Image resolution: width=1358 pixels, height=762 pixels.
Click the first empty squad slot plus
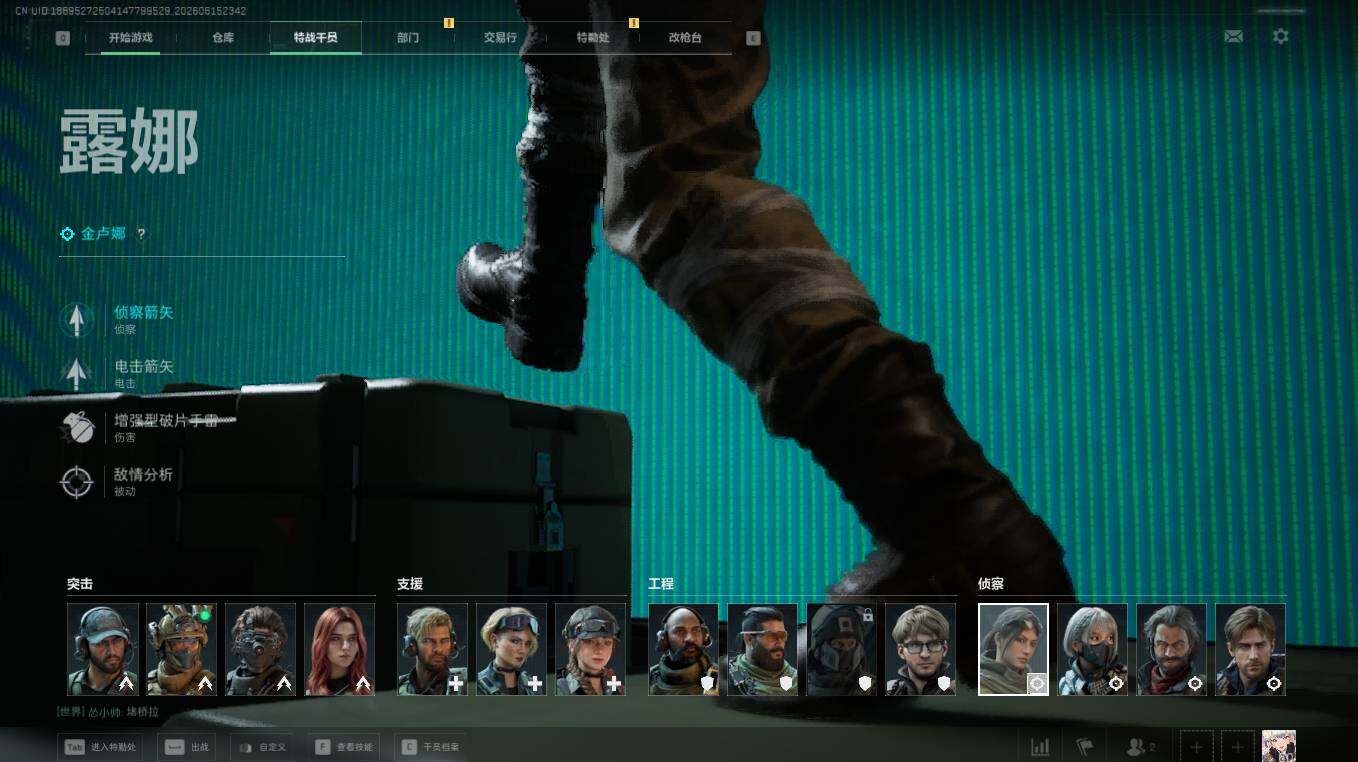pos(1197,747)
